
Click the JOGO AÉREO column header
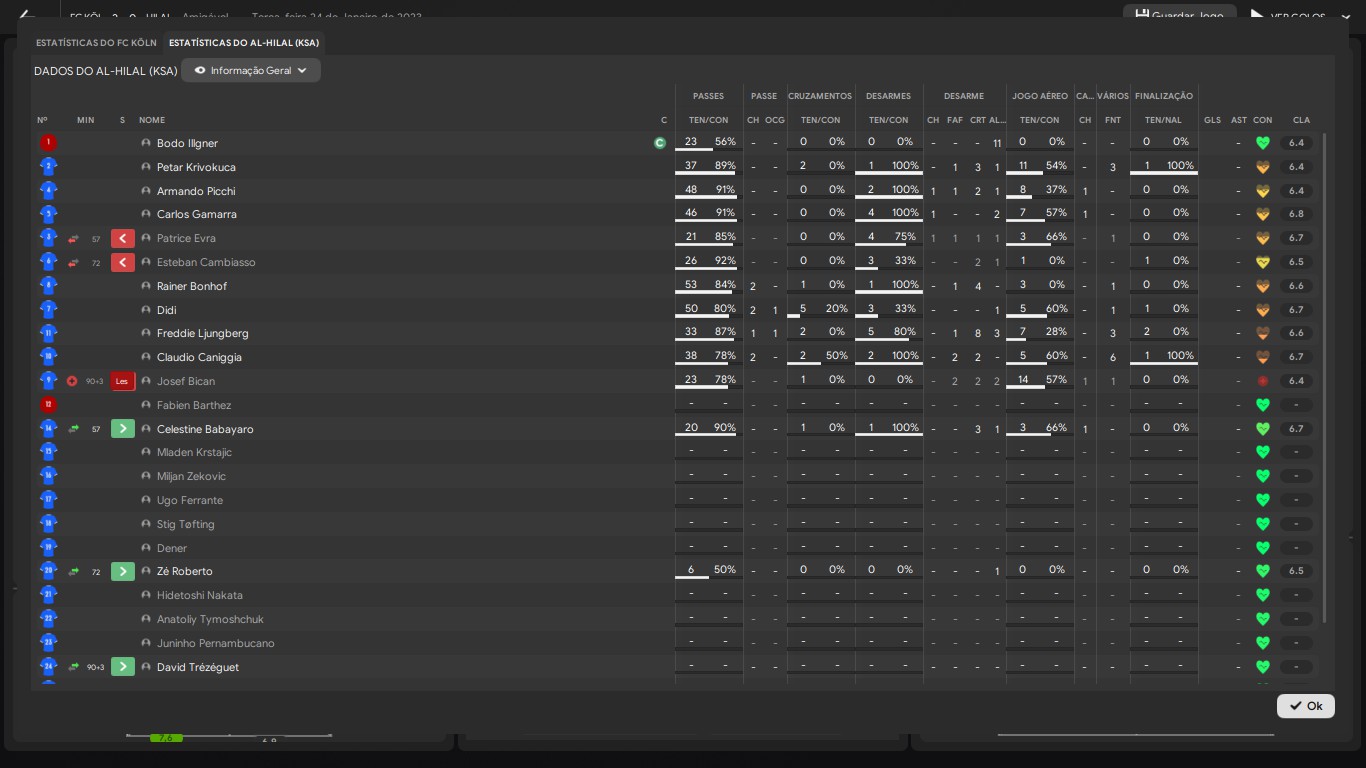[x=1040, y=96]
